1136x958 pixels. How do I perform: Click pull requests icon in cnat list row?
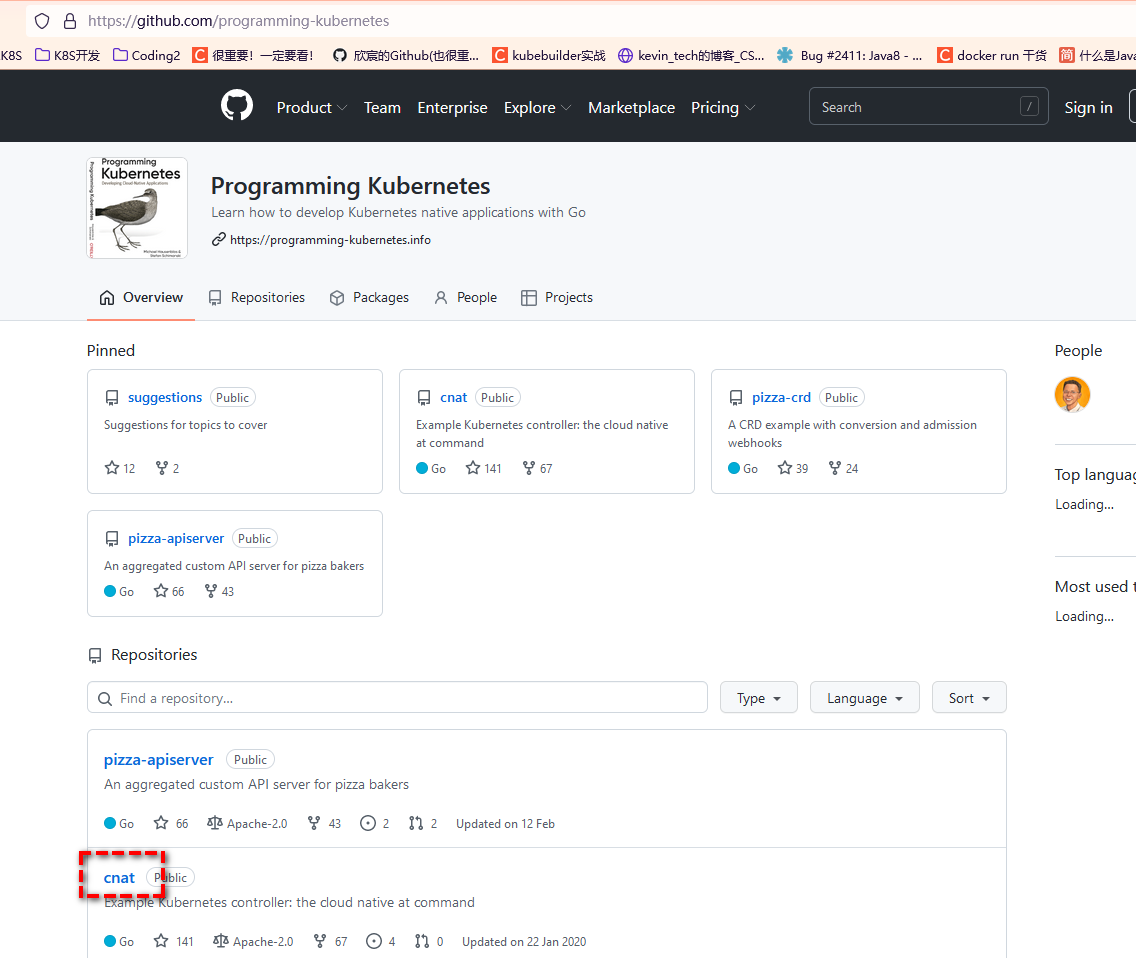pyautogui.click(x=422, y=941)
